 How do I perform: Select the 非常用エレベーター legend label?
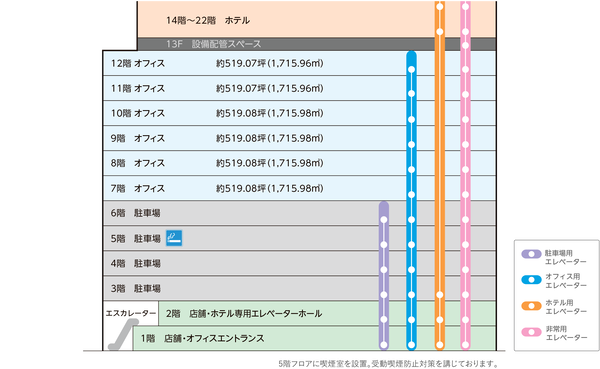click(x=566, y=333)
